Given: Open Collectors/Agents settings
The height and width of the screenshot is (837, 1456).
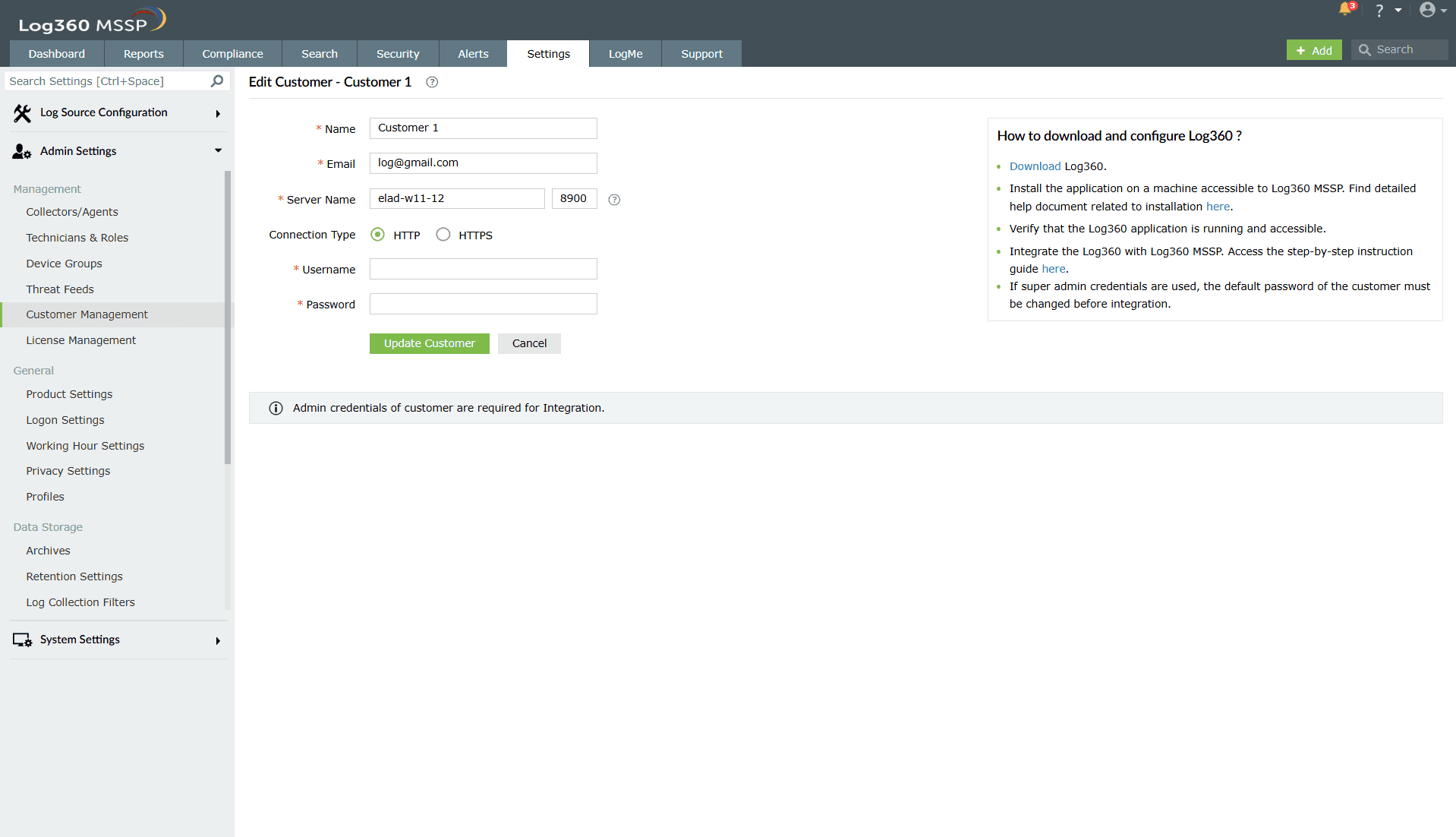Looking at the screenshot, I should pos(72,212).
